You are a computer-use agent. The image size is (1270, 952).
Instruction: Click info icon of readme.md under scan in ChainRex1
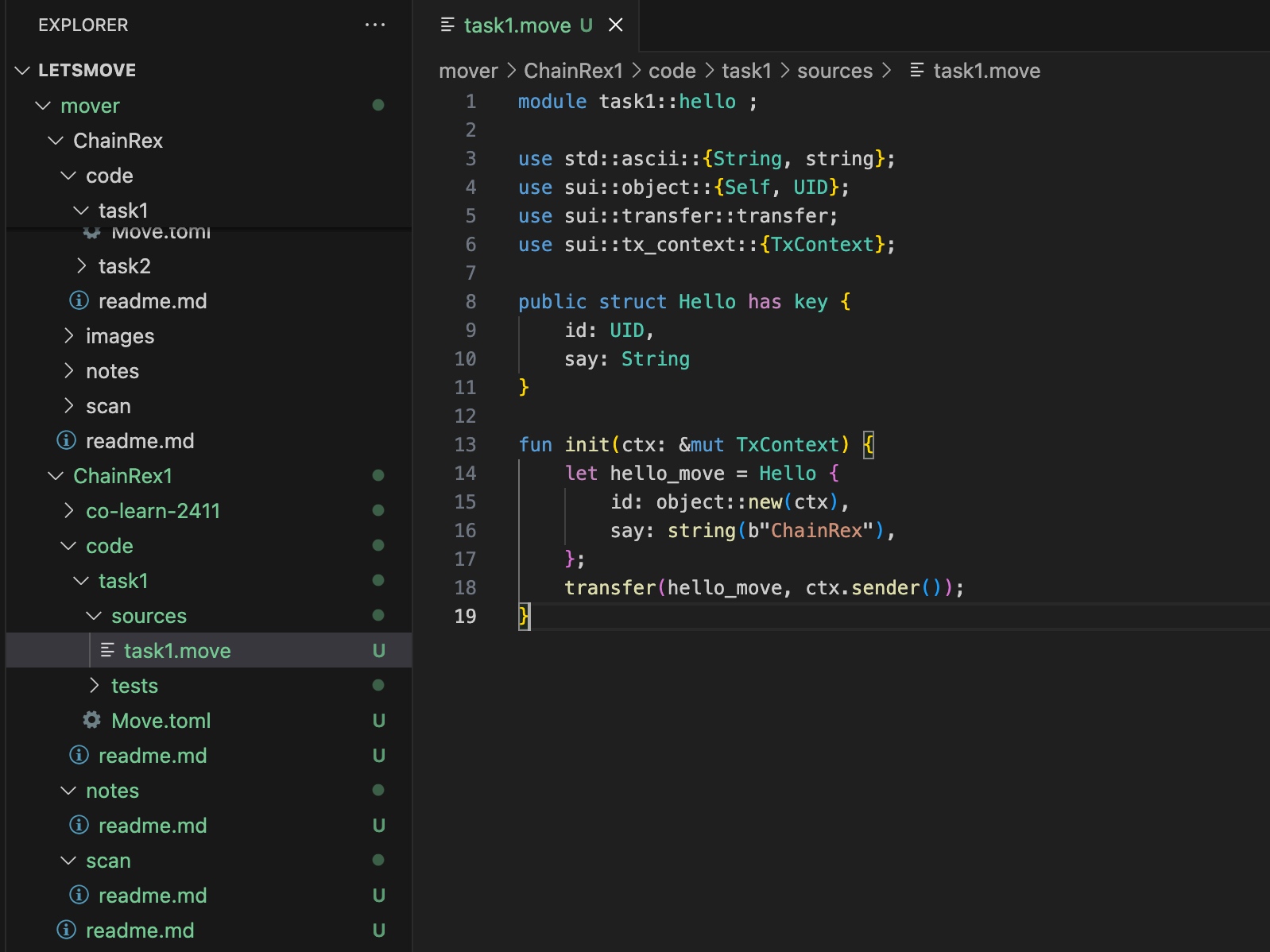coord(79,895)
